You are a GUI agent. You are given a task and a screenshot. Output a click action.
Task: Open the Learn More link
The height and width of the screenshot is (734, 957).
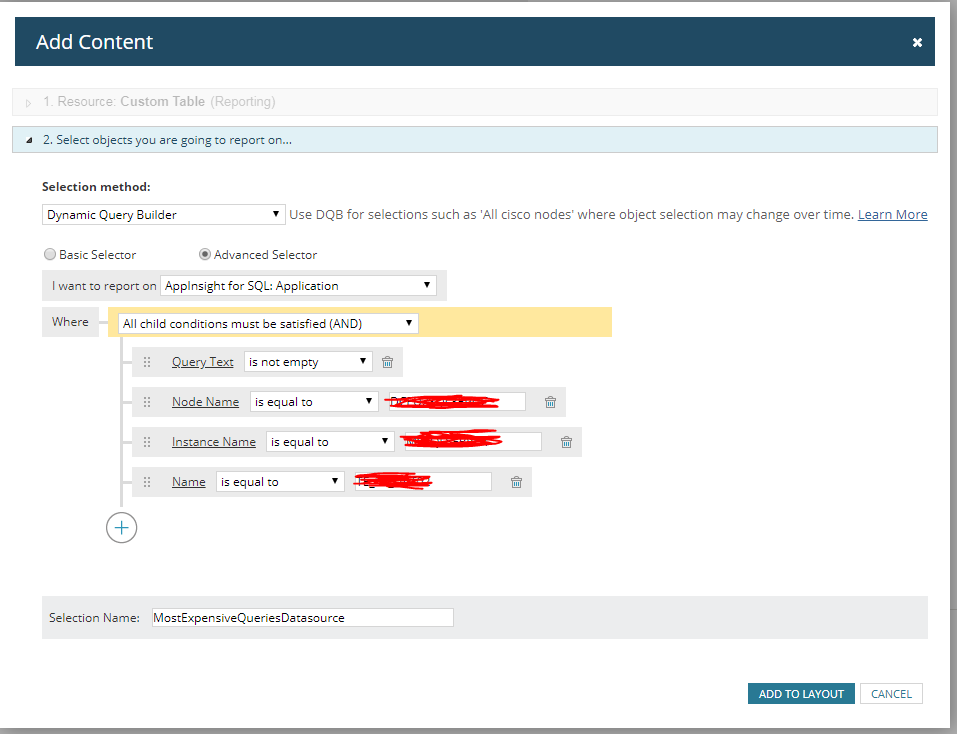coord(892,214)
